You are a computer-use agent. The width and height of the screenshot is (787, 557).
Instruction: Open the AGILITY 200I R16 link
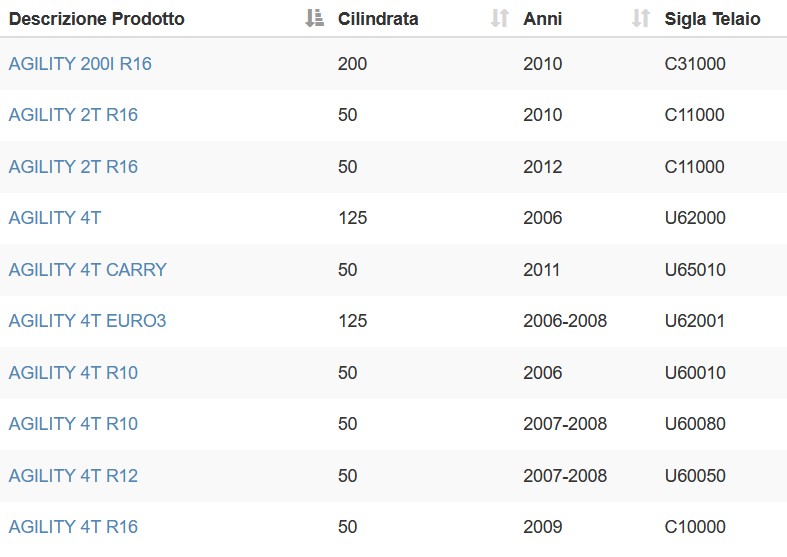[x=80, y=64]
